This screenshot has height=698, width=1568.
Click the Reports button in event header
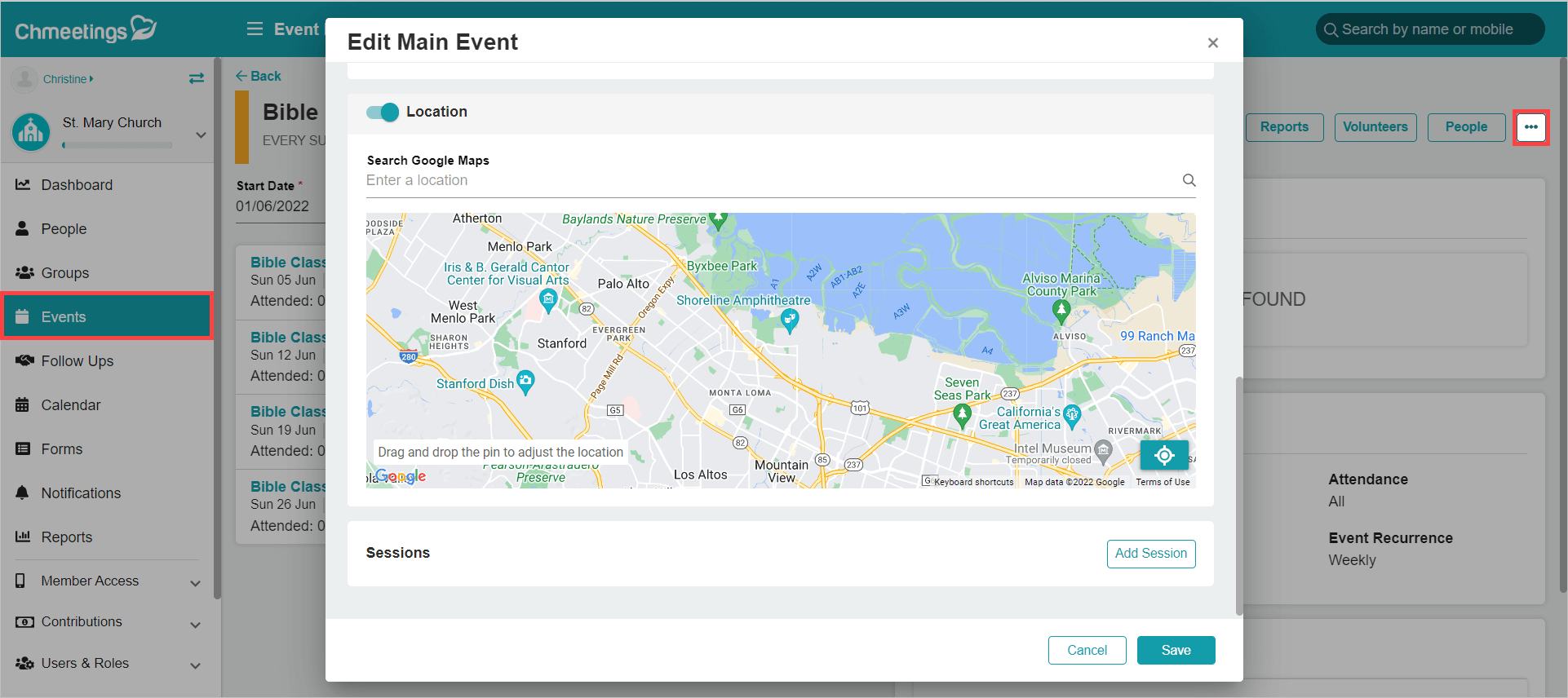tap(1284, 127)
